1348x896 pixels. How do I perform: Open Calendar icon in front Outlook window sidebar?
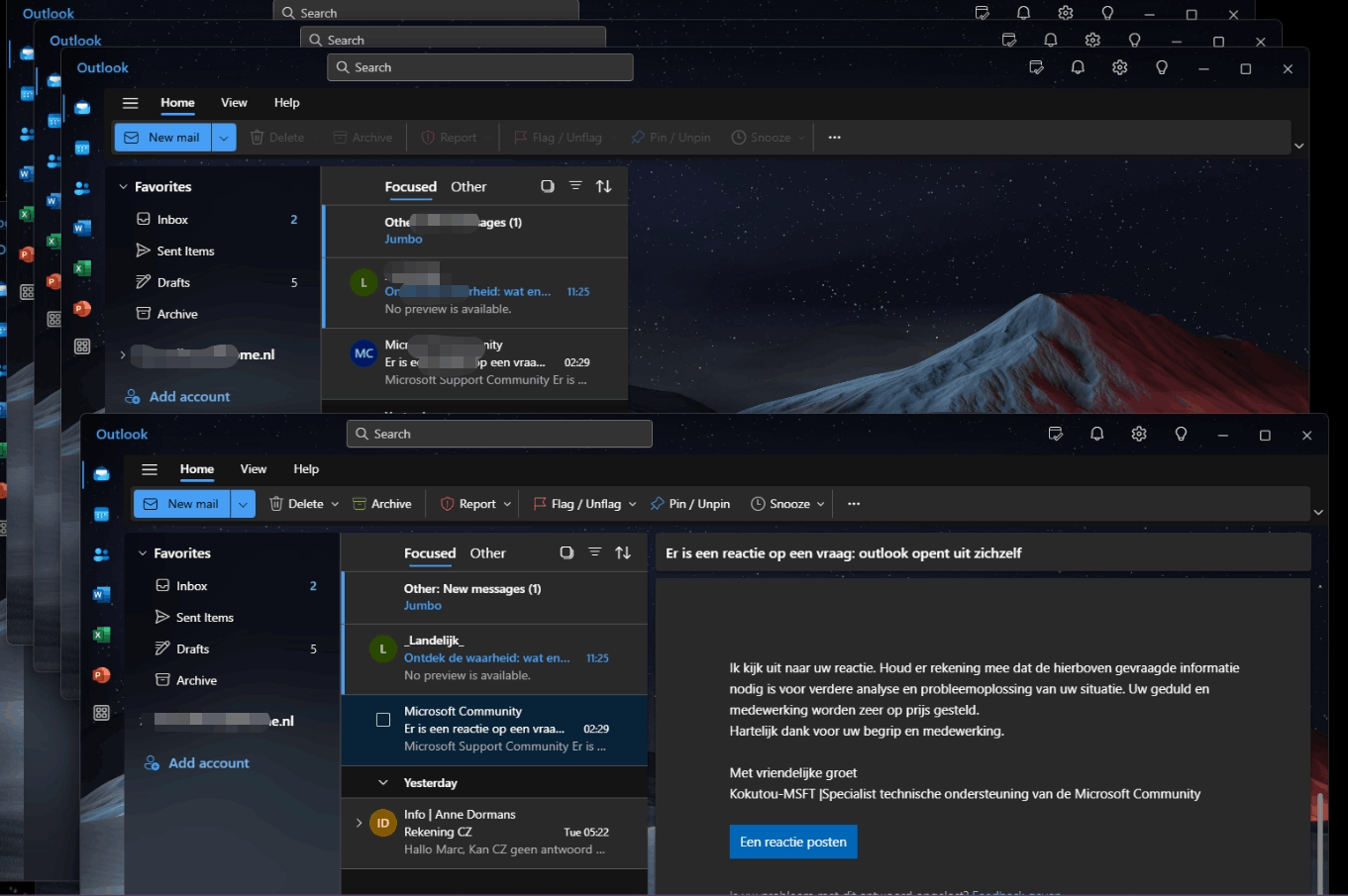click(x=101, y=514)
